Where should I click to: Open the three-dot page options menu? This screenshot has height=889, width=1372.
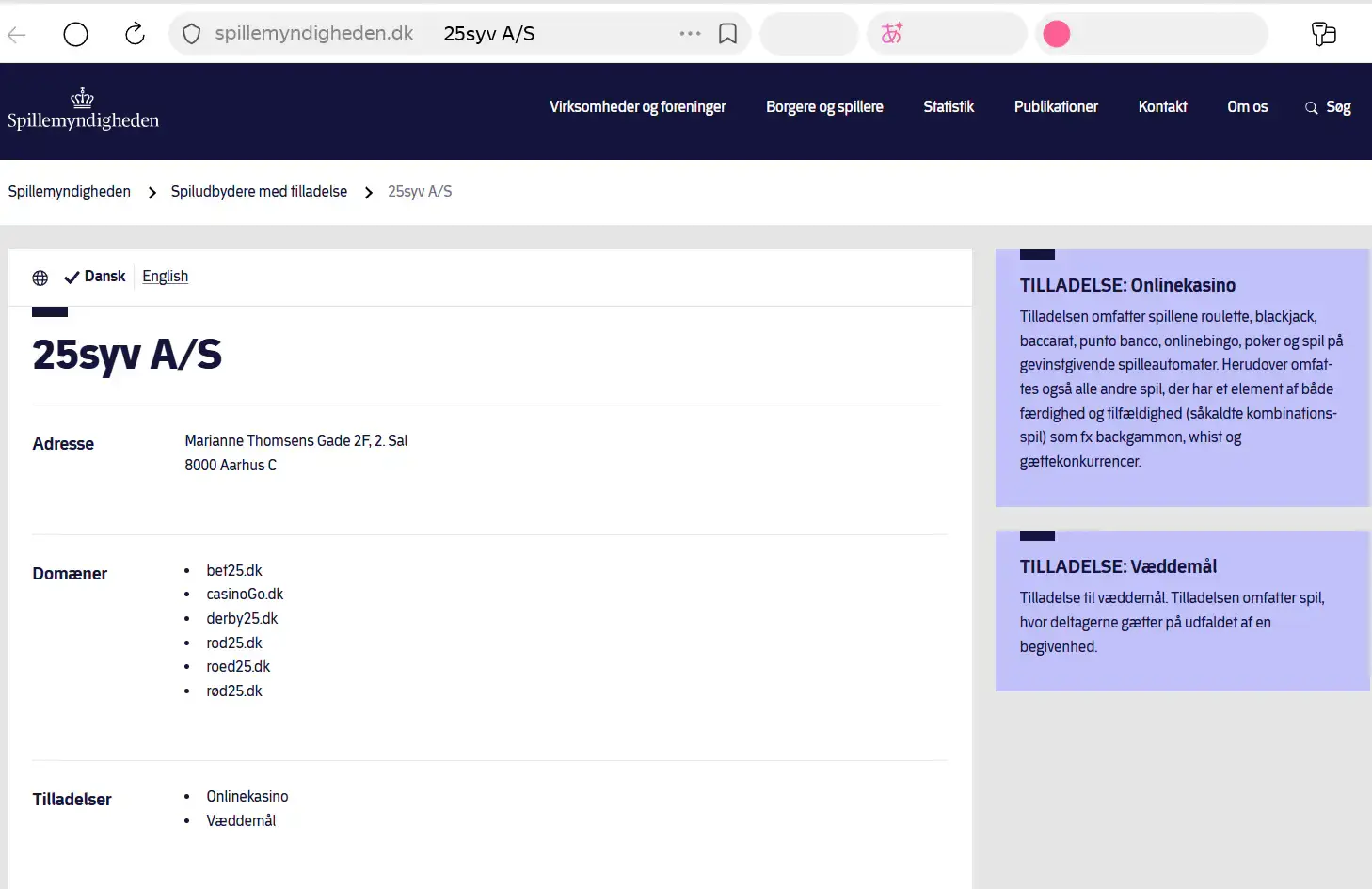[x=690, y=34]
